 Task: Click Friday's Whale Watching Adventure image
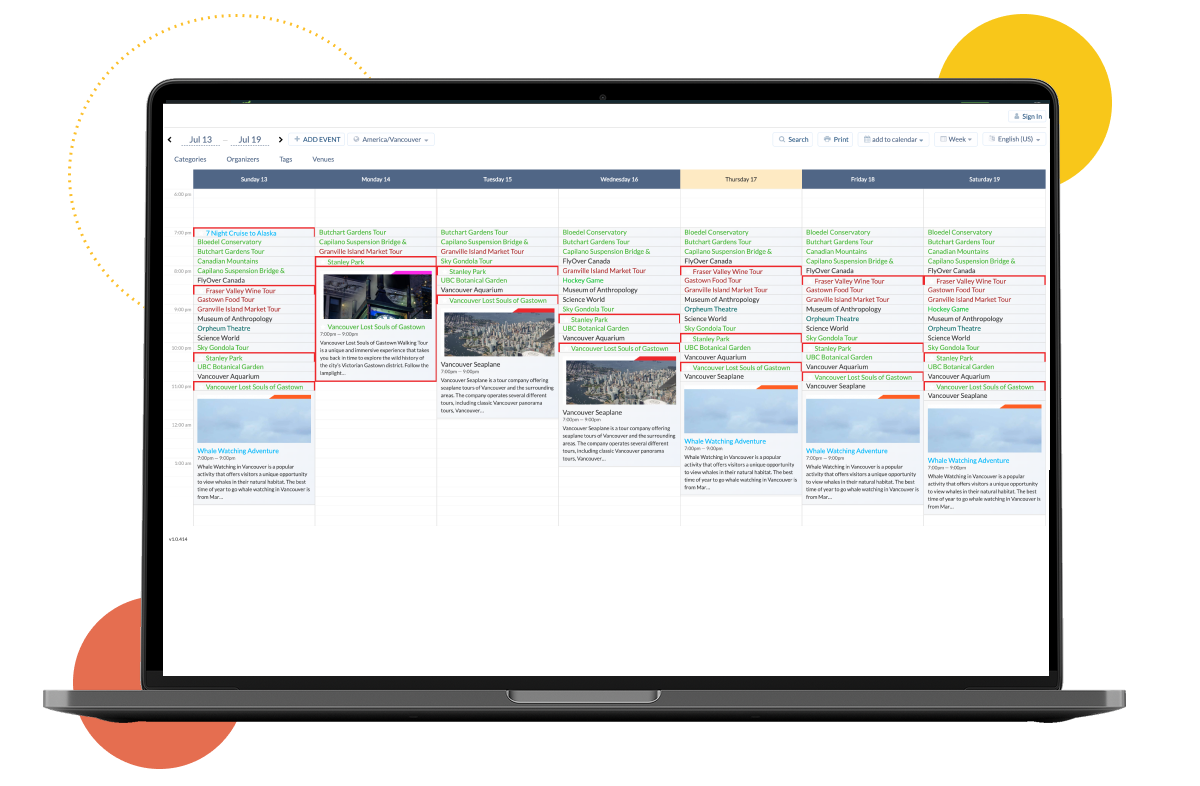(x=863, y=421)
